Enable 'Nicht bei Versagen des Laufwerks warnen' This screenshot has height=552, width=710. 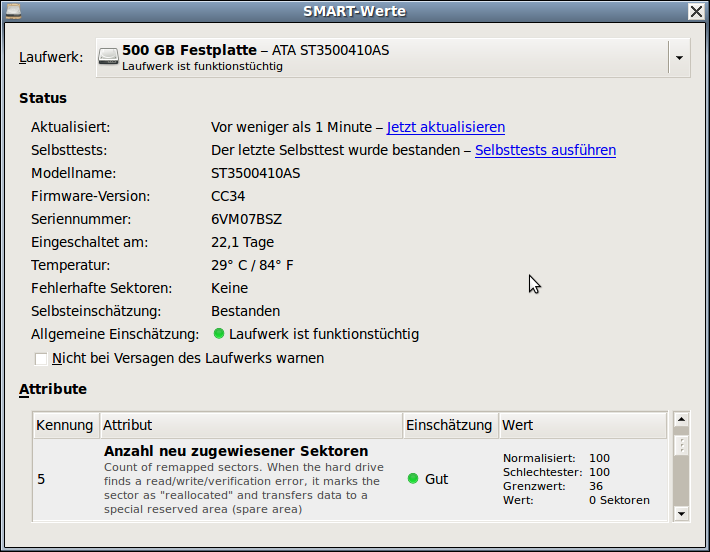coord(41,358)
